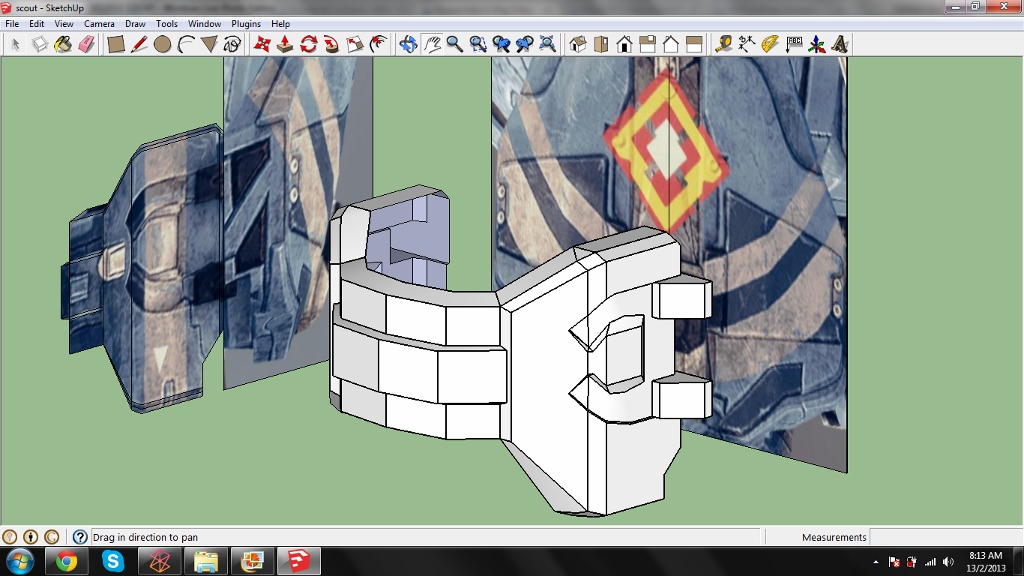The height and width of the screenshot is (576, 1024).
Task: Open Google Chrome from the taskbar
Action: pos(66,561)
